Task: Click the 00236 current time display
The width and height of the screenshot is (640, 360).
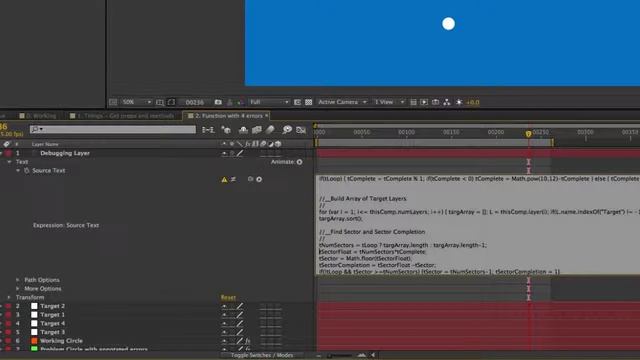Action: pos(195,102)
